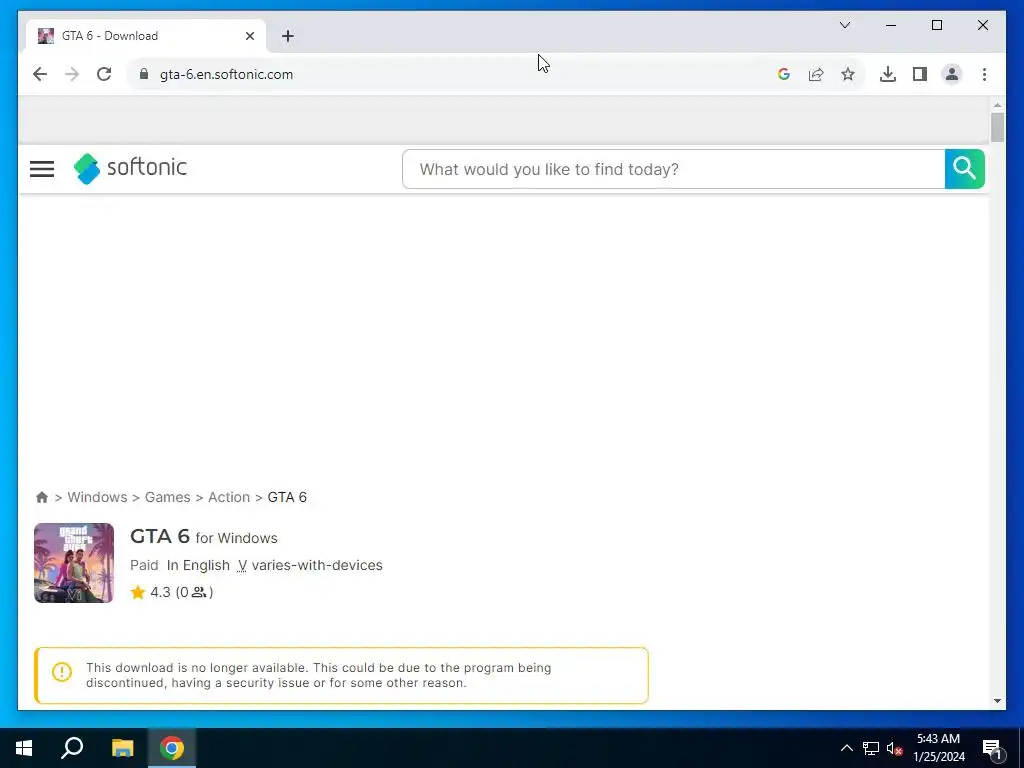Click the 4.3 star rating
1024x768 pixels.
click(150, 592)
